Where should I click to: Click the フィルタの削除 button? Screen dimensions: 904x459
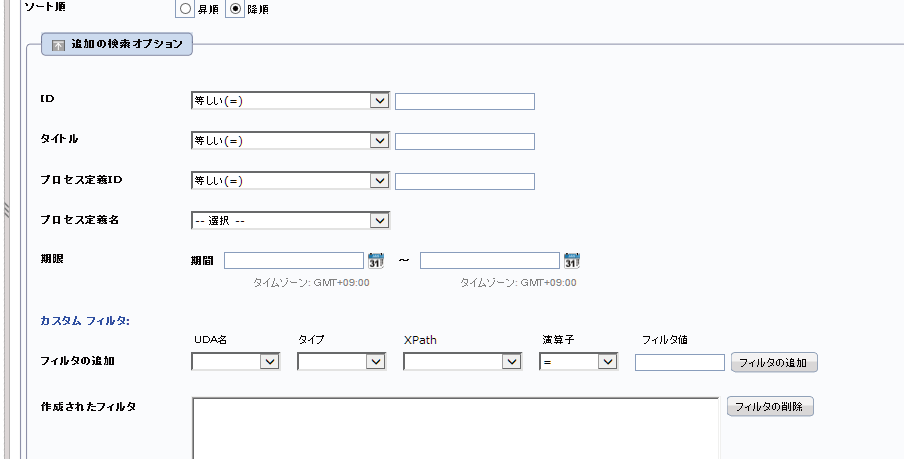tap(770, 407)
